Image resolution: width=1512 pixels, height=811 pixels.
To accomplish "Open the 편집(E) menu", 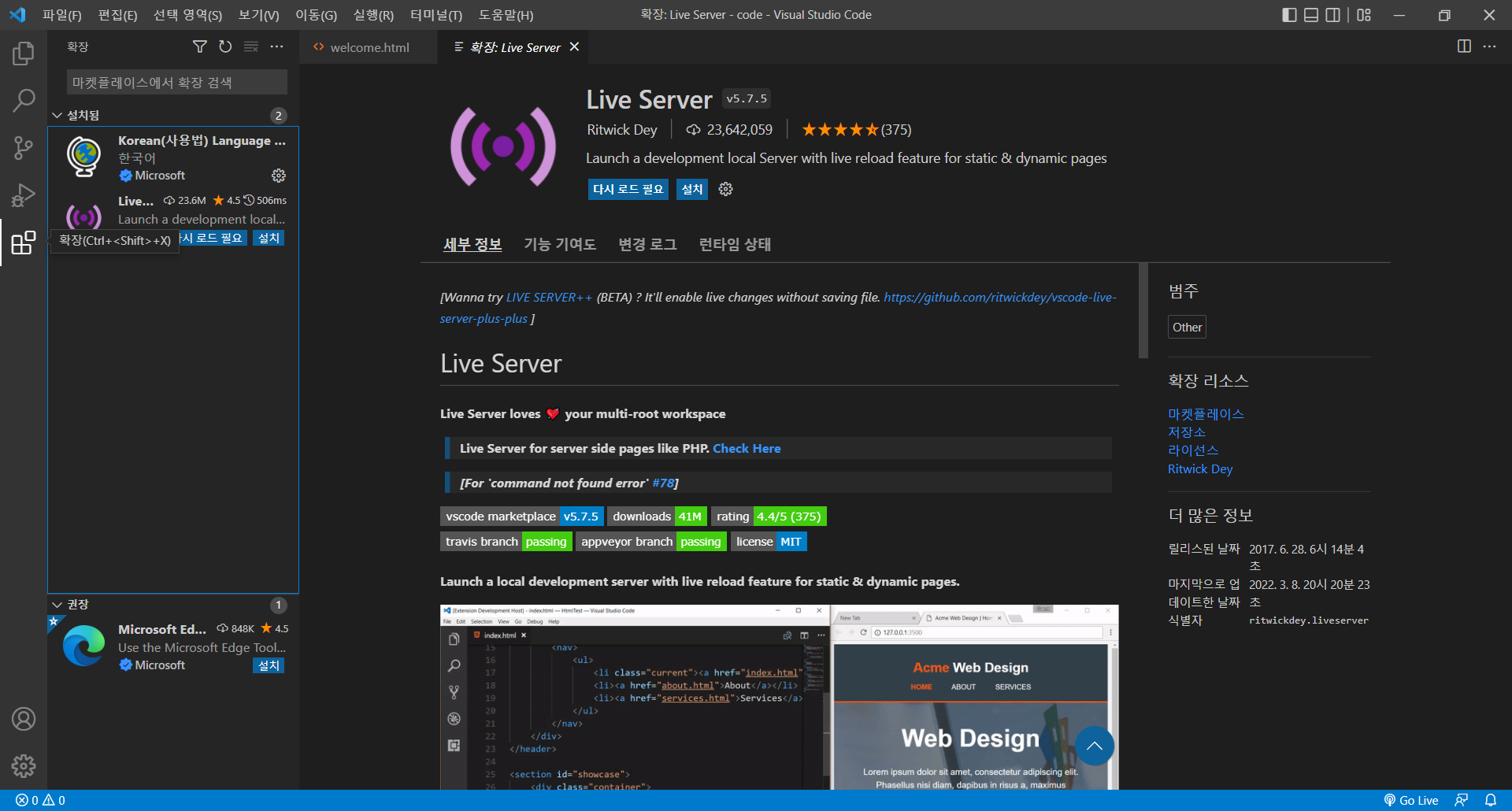I will click(117, 15).
